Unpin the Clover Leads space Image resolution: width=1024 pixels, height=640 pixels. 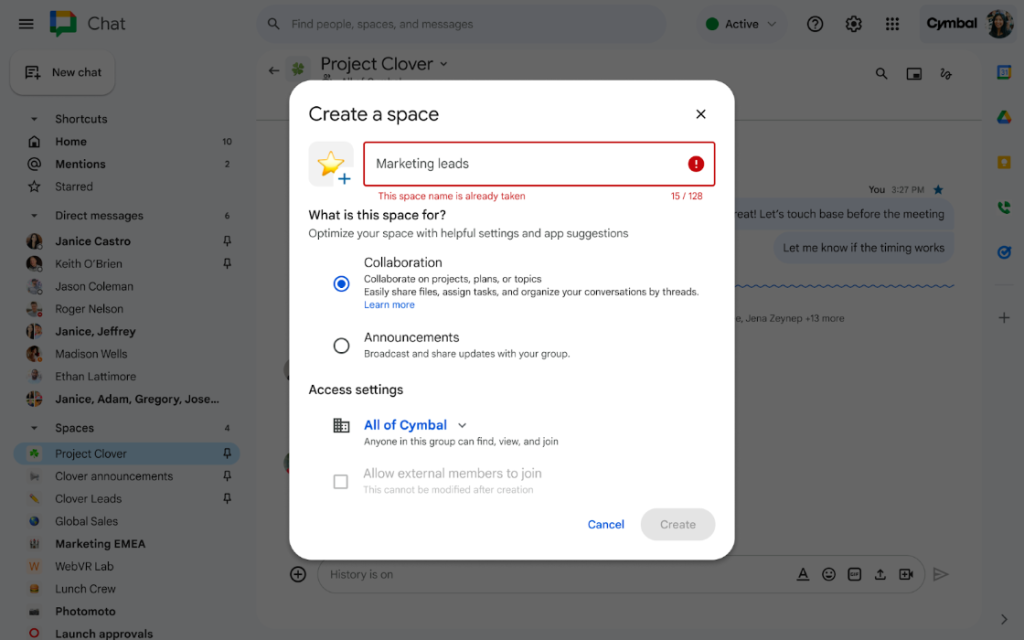pyautogui.click(x=227, y=498)
